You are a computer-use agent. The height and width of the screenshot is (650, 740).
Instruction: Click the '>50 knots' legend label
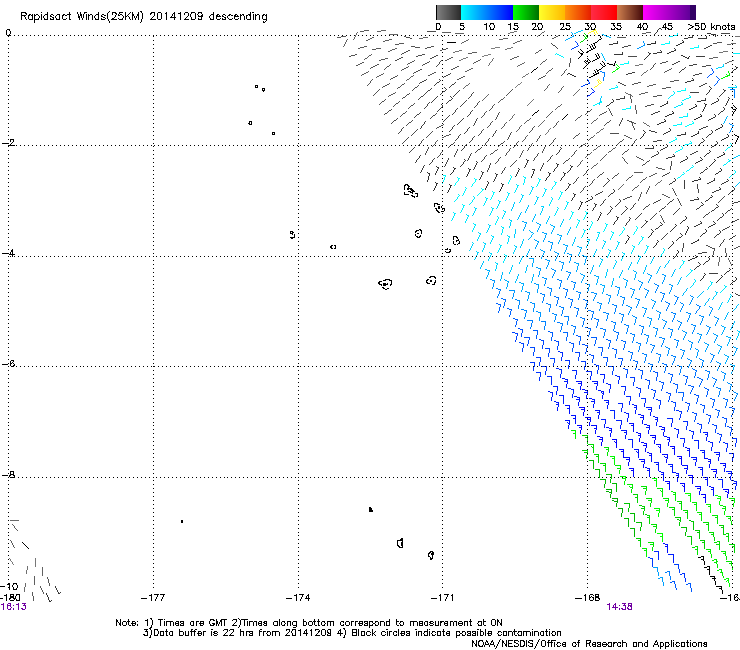711,26
